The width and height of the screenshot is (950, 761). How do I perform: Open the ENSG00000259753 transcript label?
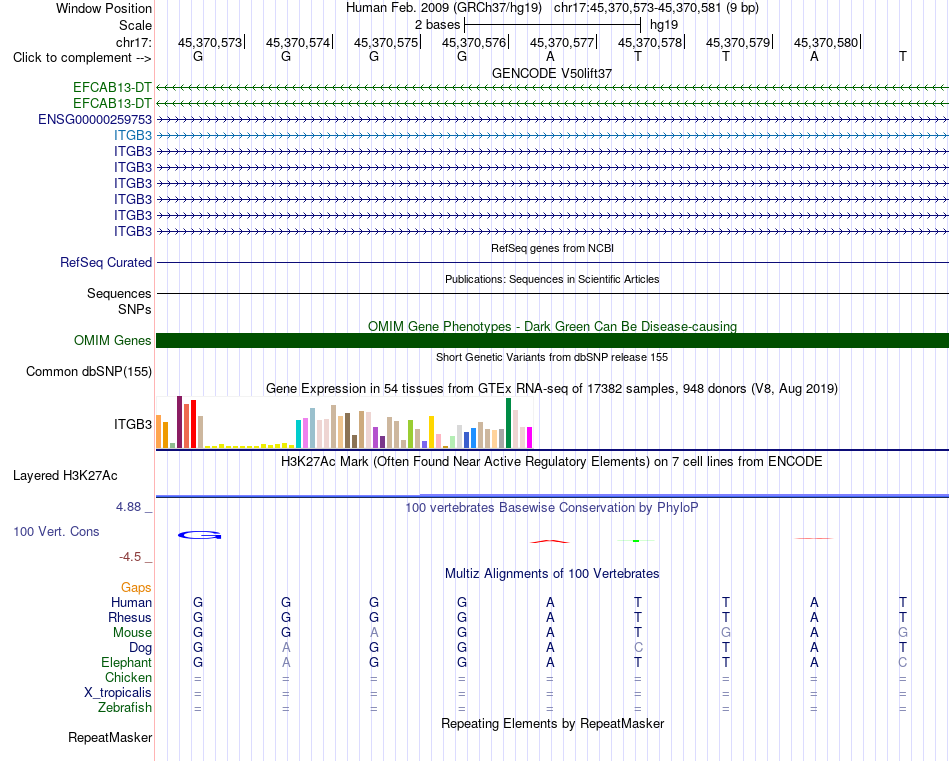click(x=95, y=119)
